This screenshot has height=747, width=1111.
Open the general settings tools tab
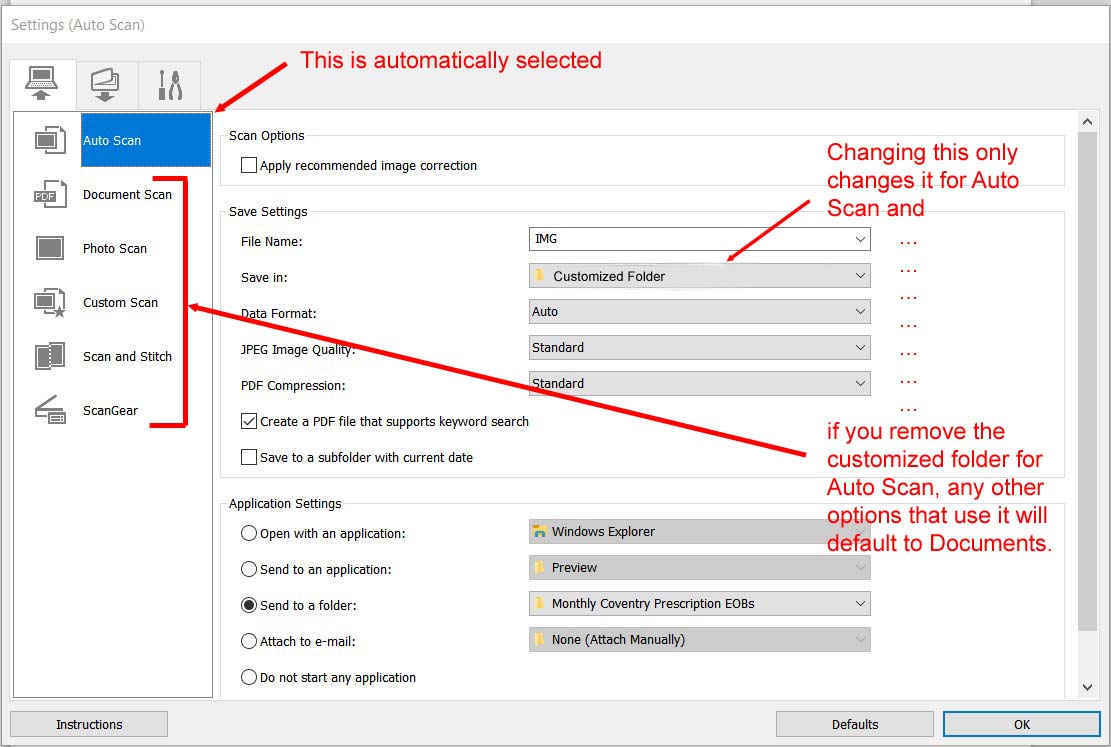tap(169, 85)
